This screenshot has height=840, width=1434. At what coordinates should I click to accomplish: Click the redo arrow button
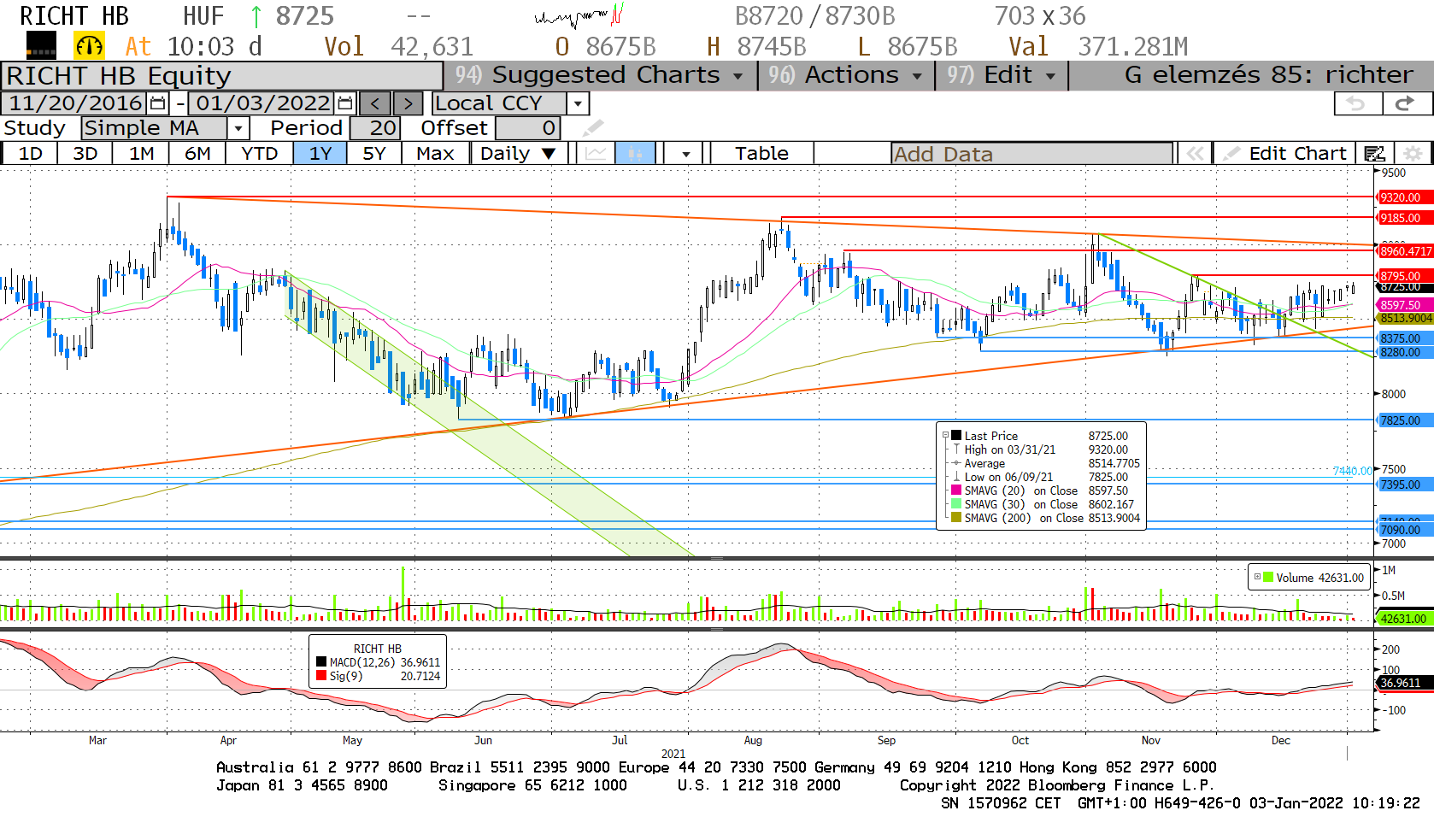[1405, 103]
